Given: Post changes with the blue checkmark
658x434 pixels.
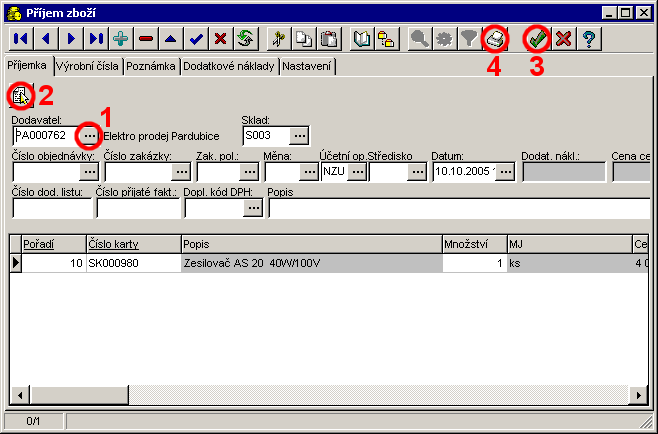Looking at the screenshot, I should click(196, 39).
